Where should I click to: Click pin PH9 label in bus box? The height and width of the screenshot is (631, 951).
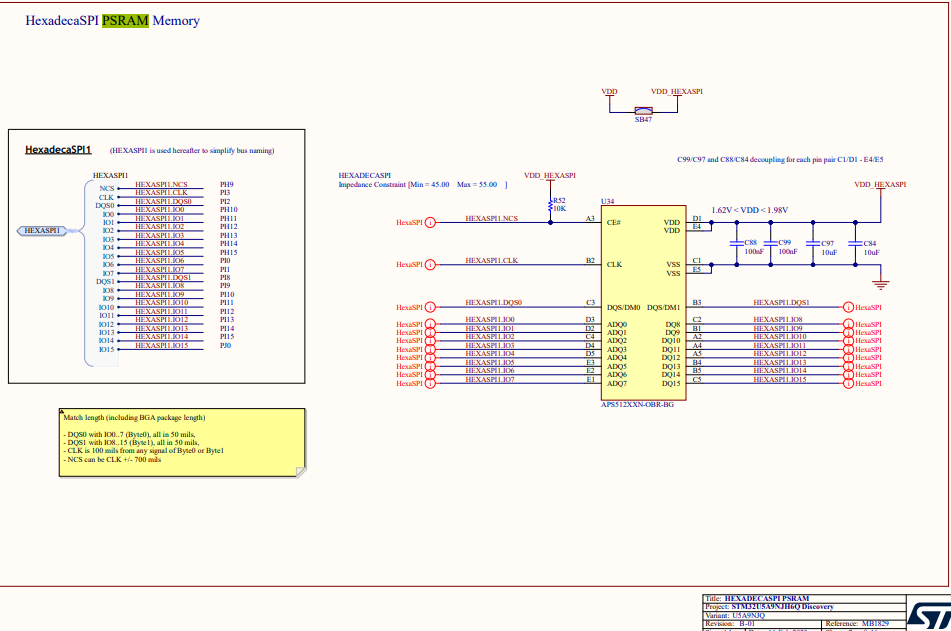pyautogui.click(x=227, y=184)
